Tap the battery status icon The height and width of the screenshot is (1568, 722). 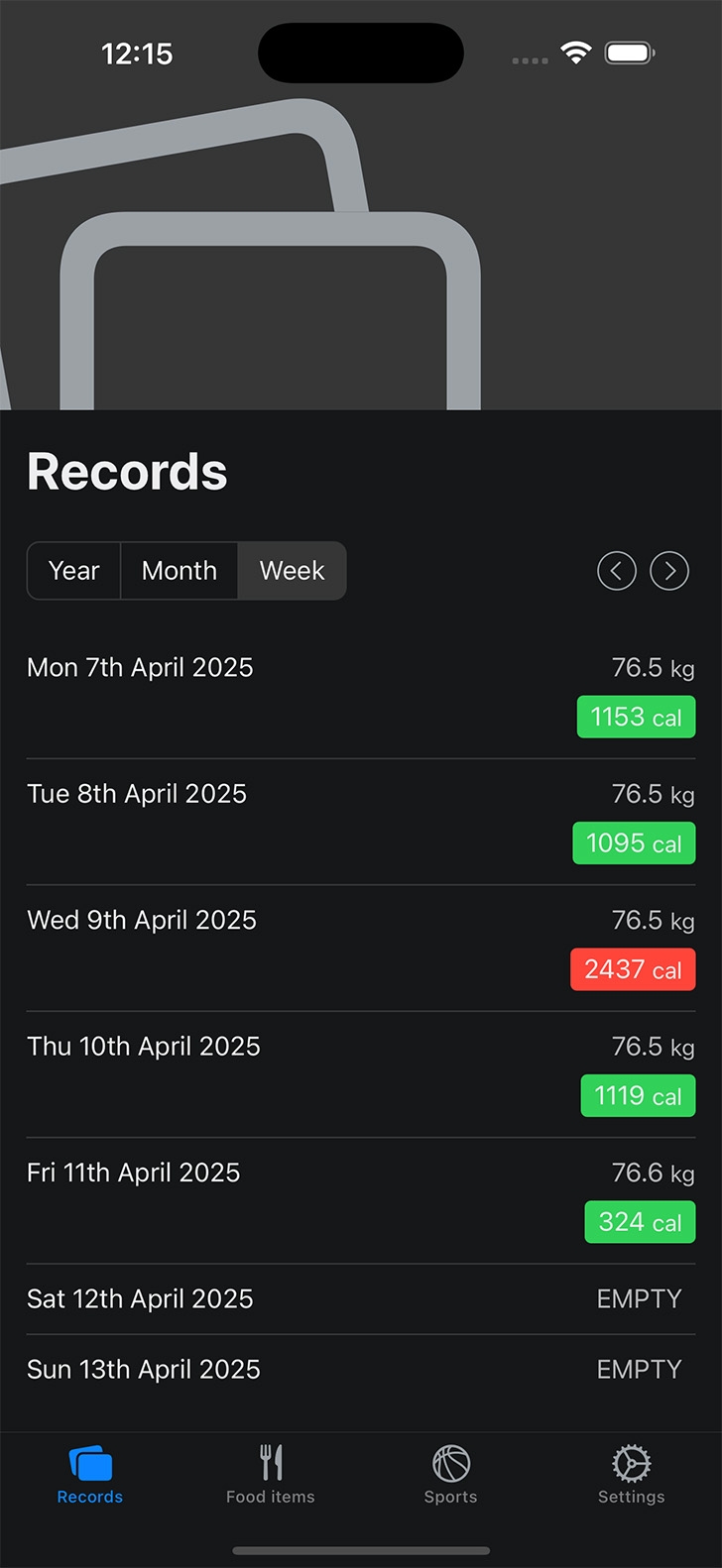coord(631,53)
